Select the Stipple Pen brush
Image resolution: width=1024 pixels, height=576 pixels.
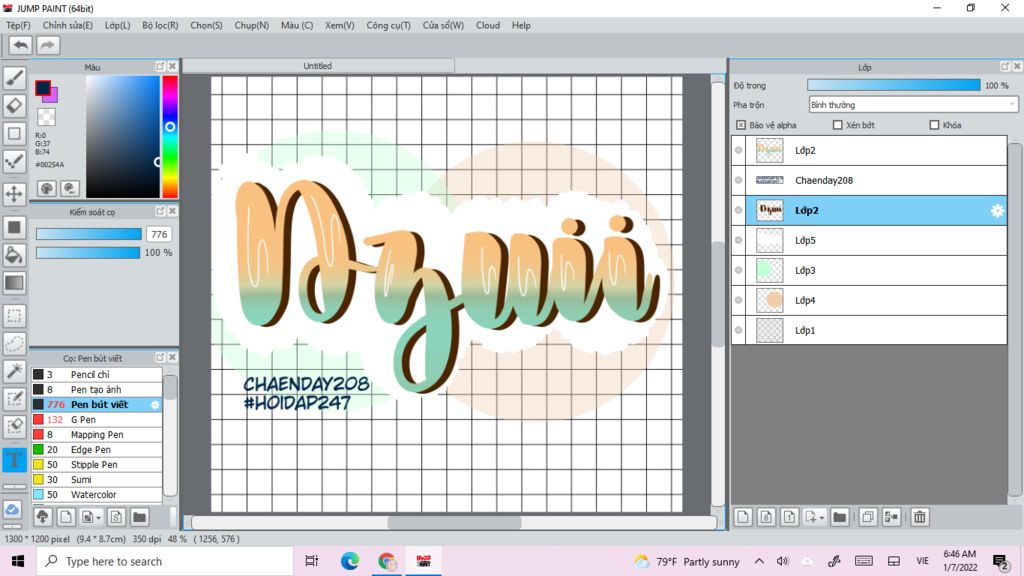point(97,465)
